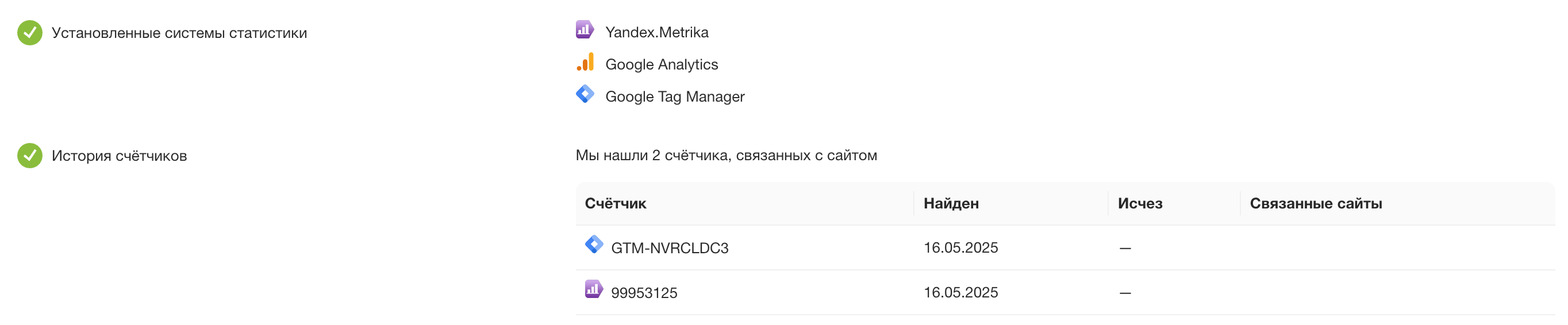This screenshot has width=1568, height=325.
Task: Click the История счётчиков heading
Action: 120,156
